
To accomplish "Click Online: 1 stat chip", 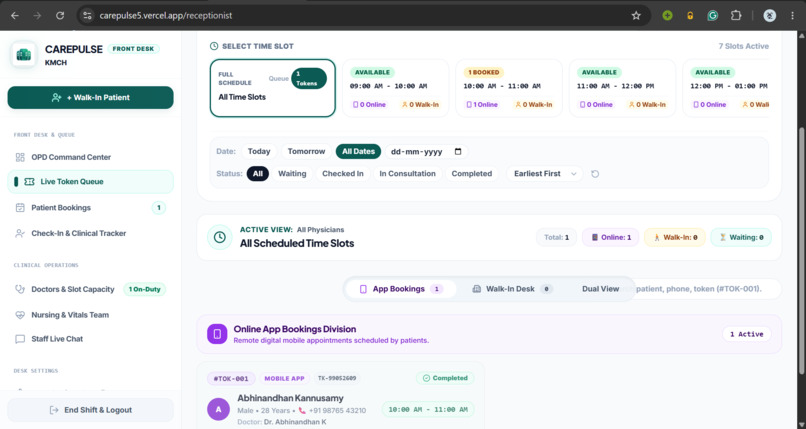I will click(x=611, y=237).
